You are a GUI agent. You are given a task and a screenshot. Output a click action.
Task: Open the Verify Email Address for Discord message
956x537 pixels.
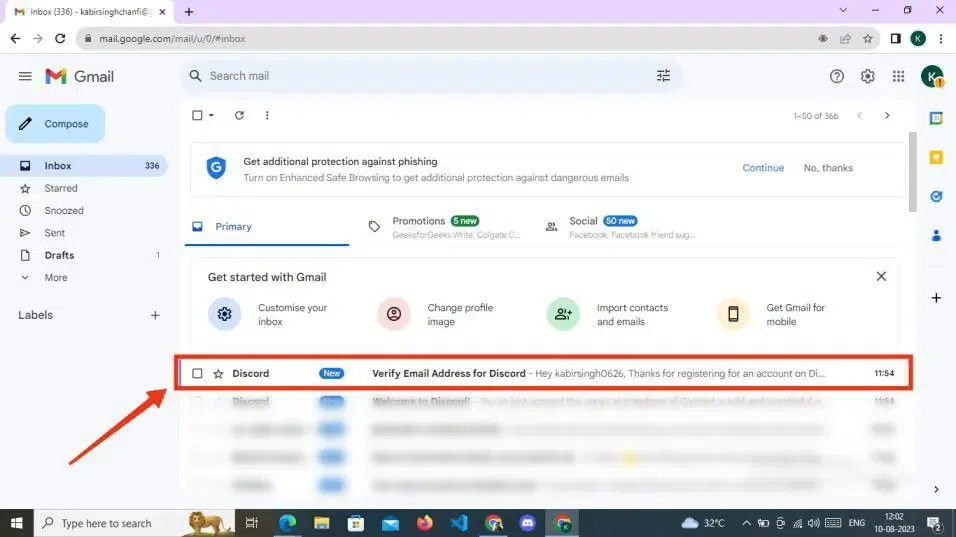544,373
